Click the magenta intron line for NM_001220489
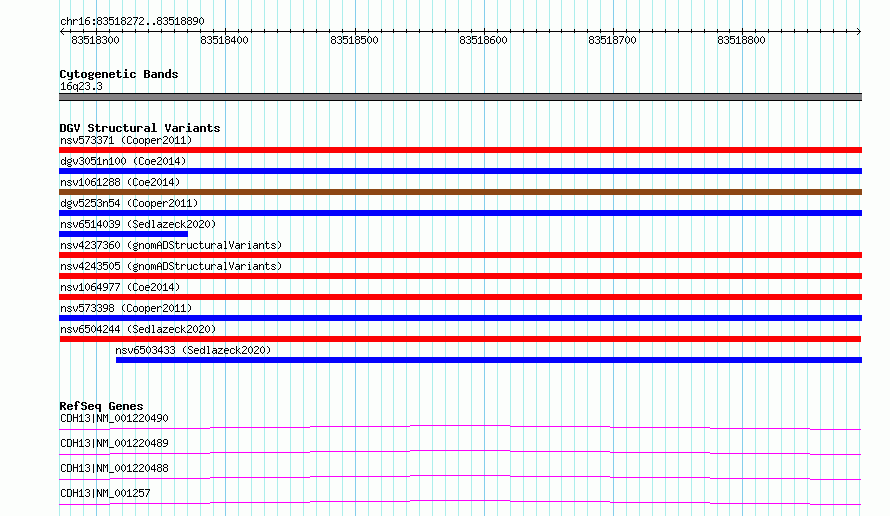The width and height of the screenshot is (890, 516). pos(460,452)
